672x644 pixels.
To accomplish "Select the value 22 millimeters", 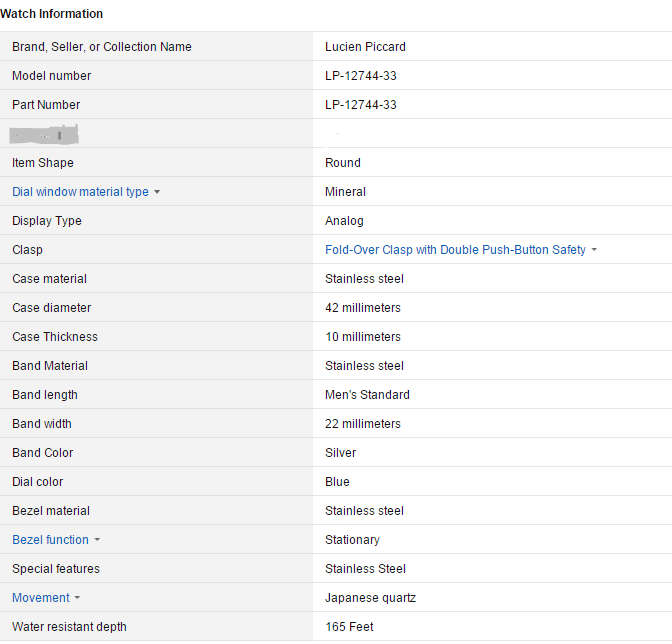I will (x=363, y=424).
